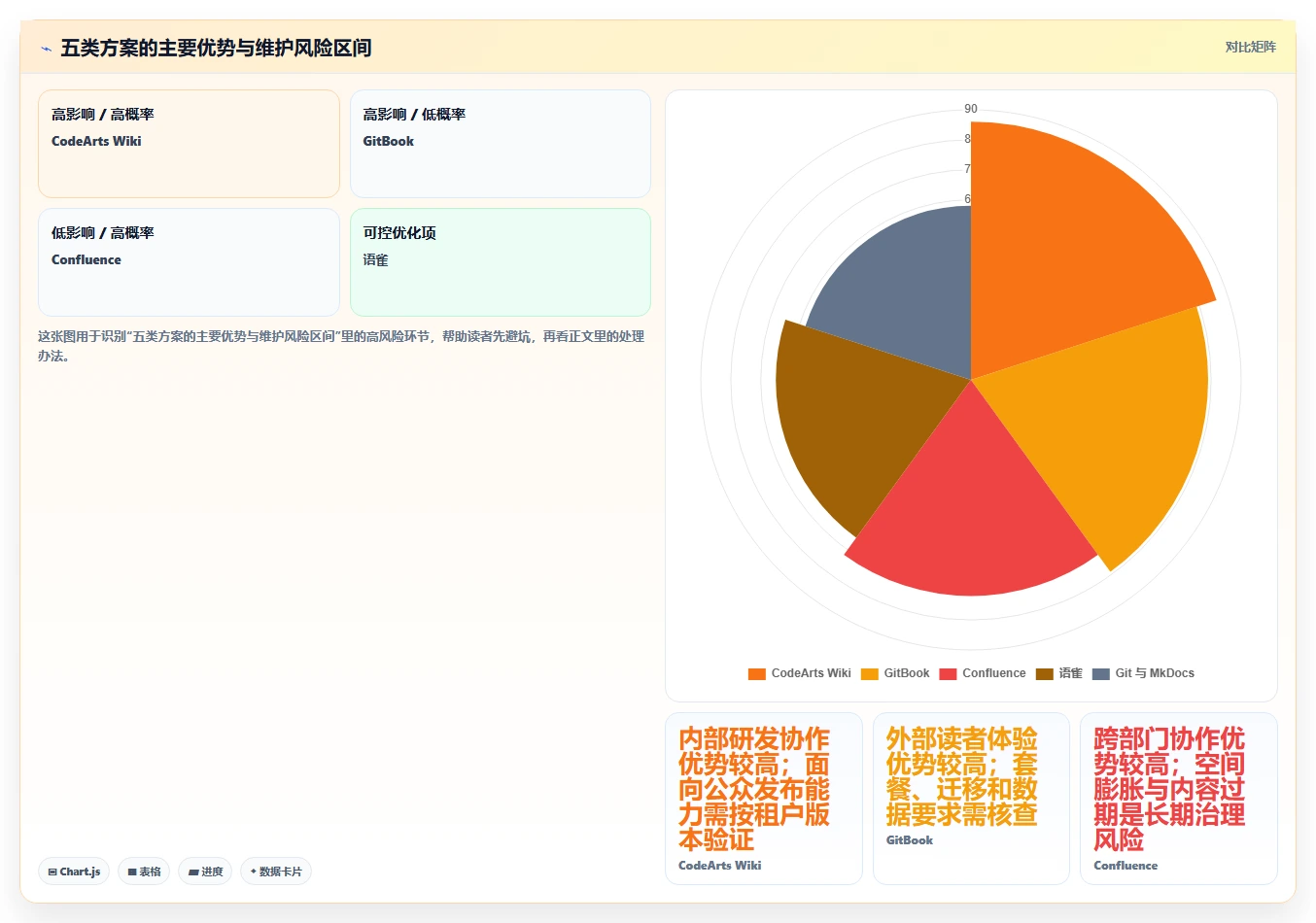The width and height of the screenshot is (1316, 923).
Task: Toggle the CodeArts Wiki legend label
Action: (811, 673)
